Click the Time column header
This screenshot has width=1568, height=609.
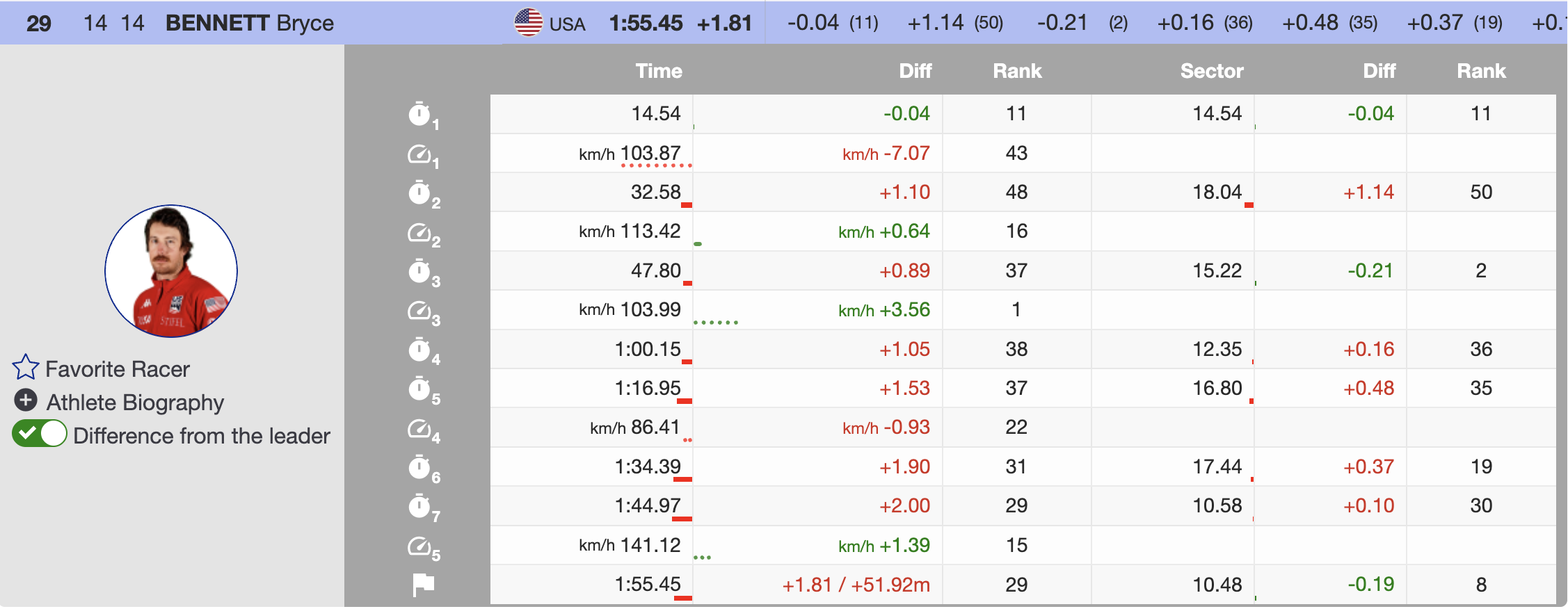click(x=658, y=71)
